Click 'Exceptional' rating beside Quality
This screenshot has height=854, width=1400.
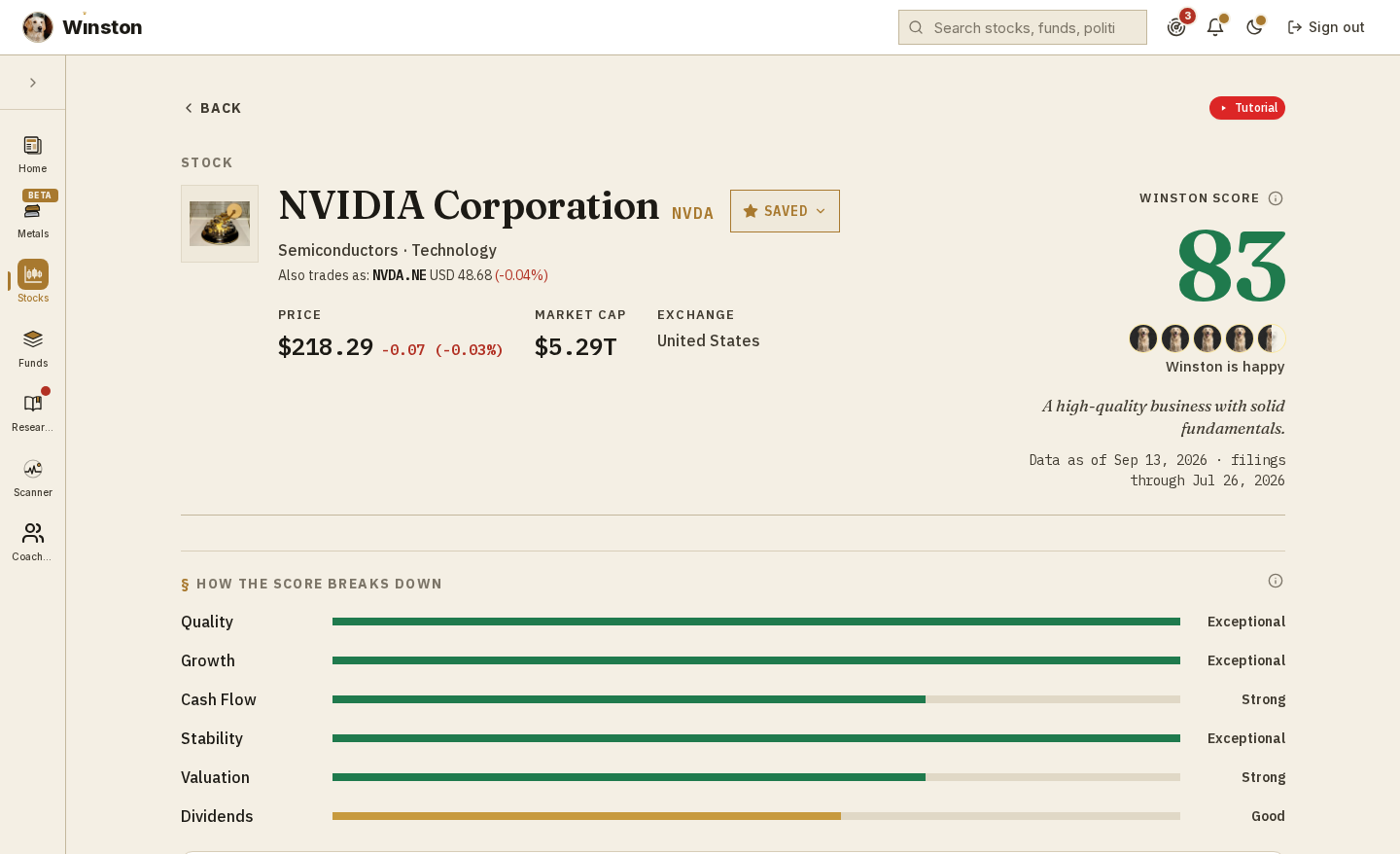[x=1246, y=622]
